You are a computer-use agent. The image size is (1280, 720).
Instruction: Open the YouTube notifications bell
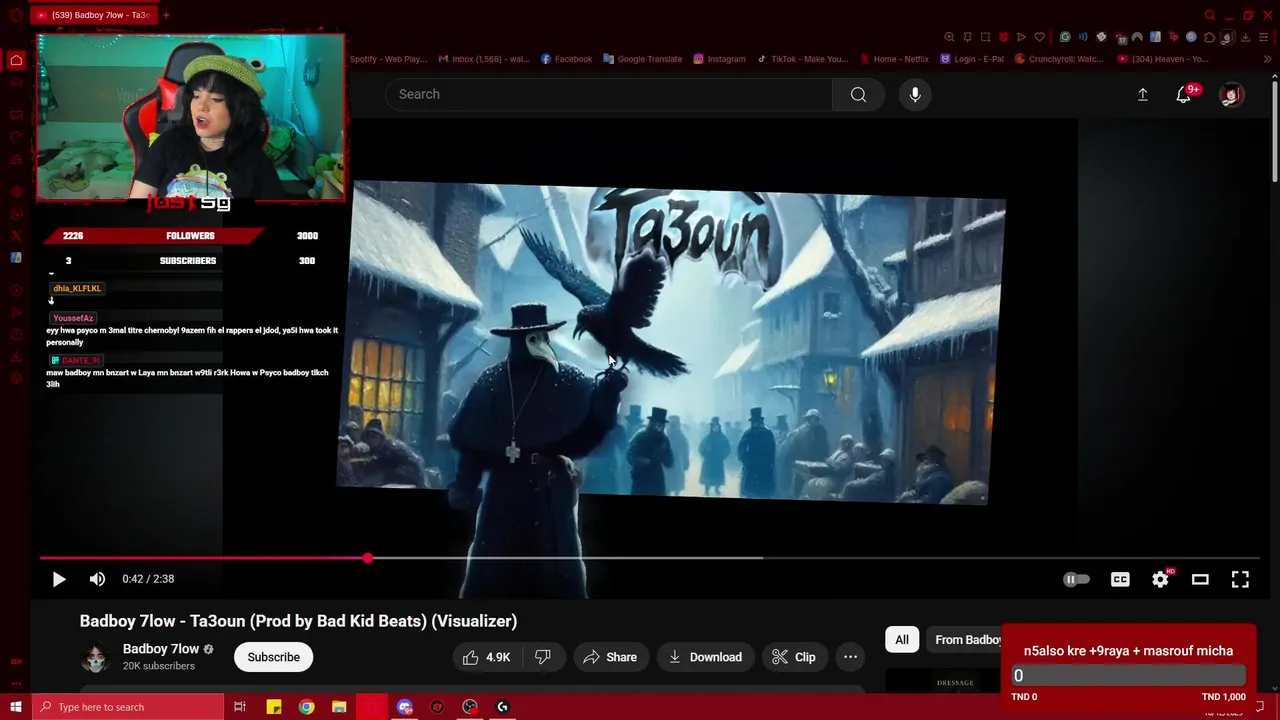(1184, 94)
